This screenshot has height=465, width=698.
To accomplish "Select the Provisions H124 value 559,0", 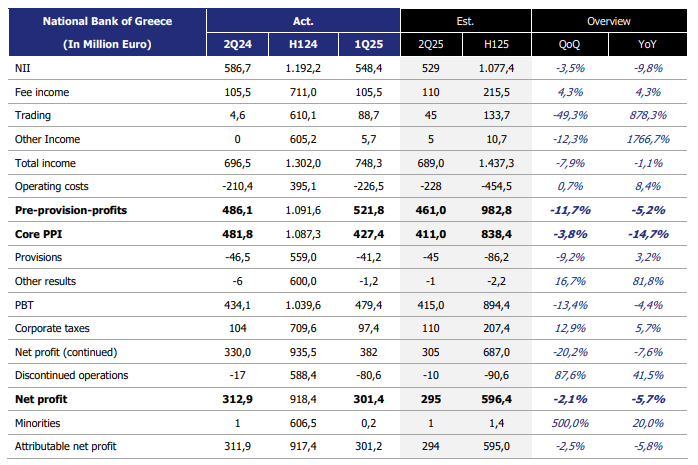I will click(303, 257).
